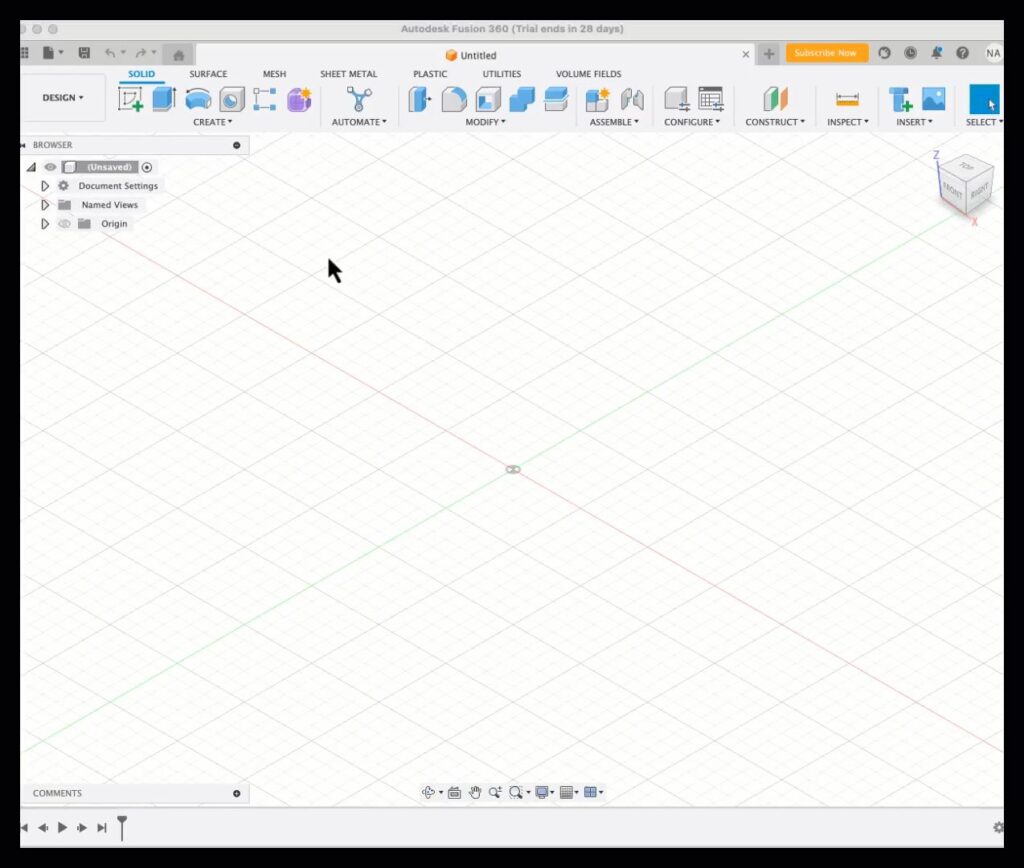Screen dimensions: 1024x868
Task: Expand the Document Settings node
Action: click(45, 186)
